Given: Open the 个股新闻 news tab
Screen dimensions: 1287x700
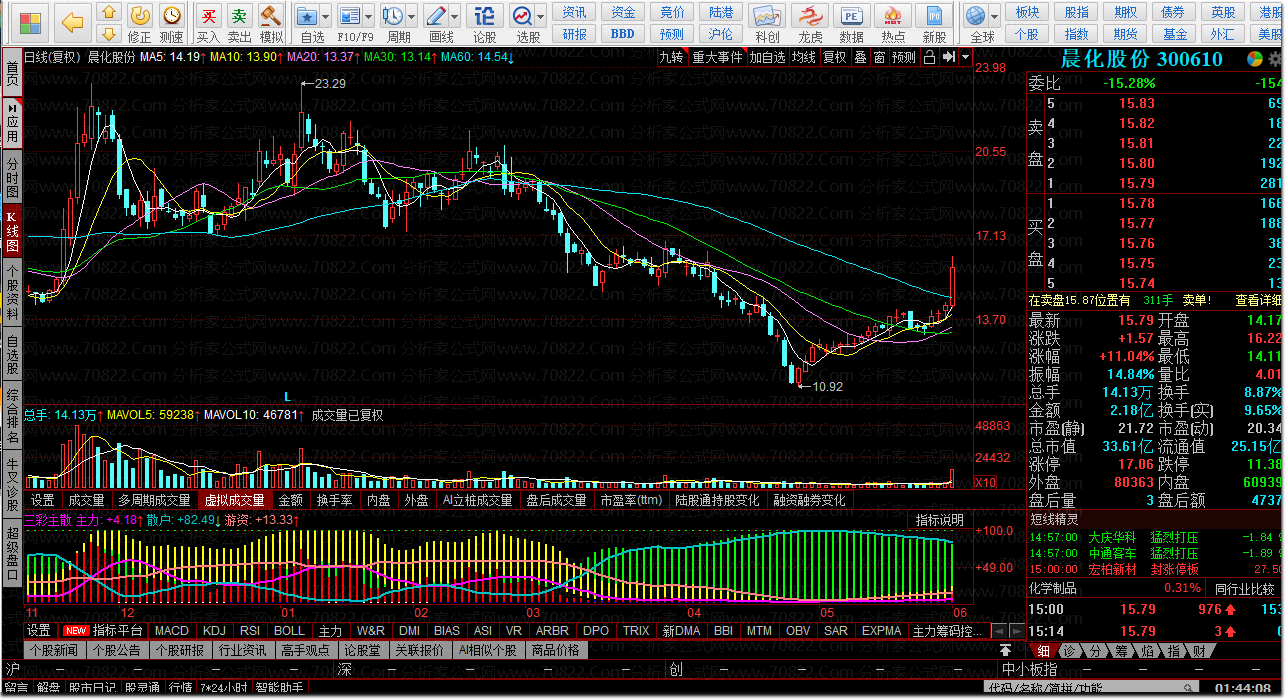Looking at the screenshot, I should coord(54,650).
